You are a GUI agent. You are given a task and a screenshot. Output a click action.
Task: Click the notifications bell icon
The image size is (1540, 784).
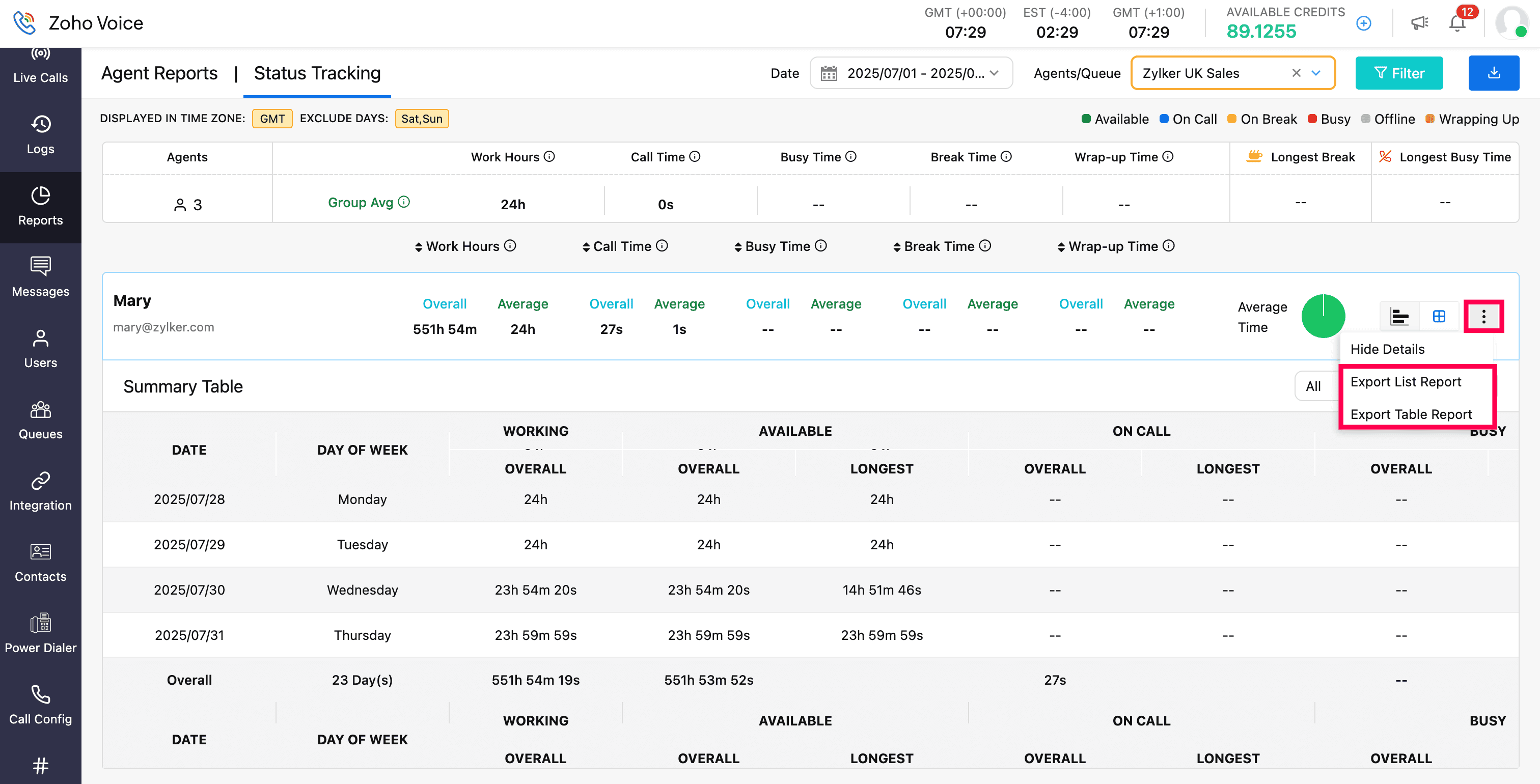coord(1457,23)
